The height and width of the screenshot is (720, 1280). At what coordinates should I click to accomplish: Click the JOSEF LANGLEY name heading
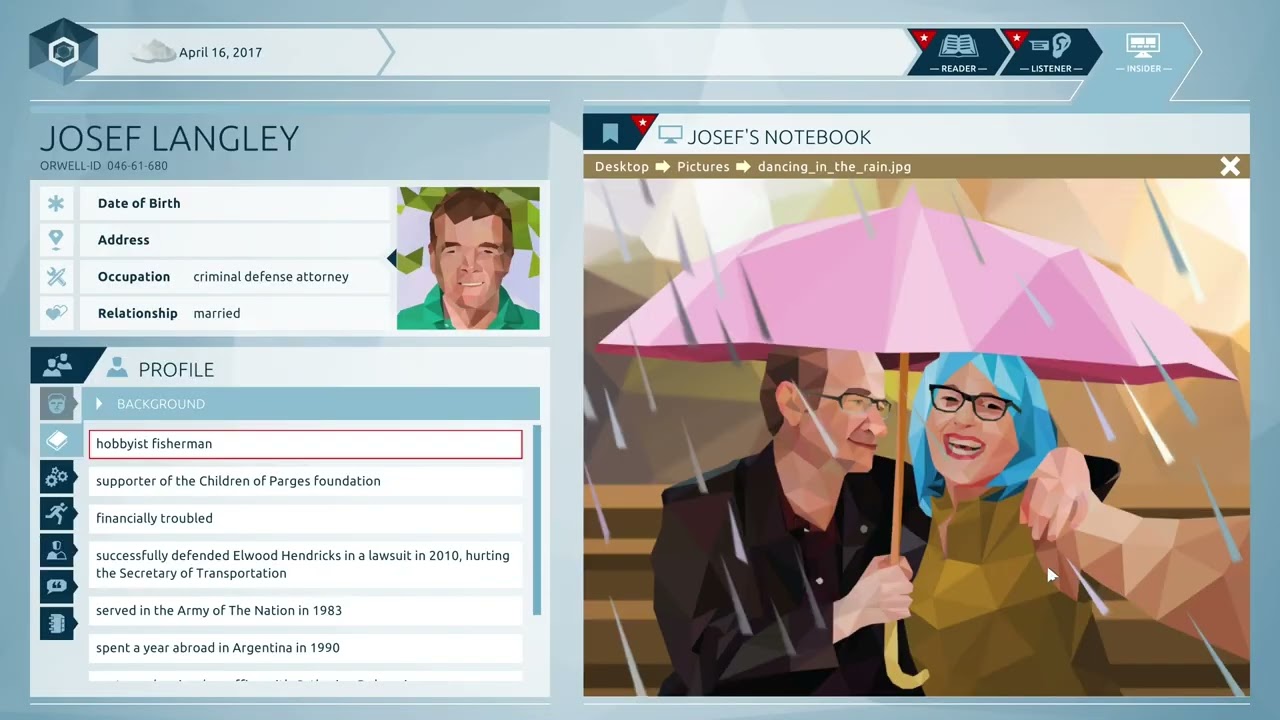pyautogui.click(x=170, y=138)
